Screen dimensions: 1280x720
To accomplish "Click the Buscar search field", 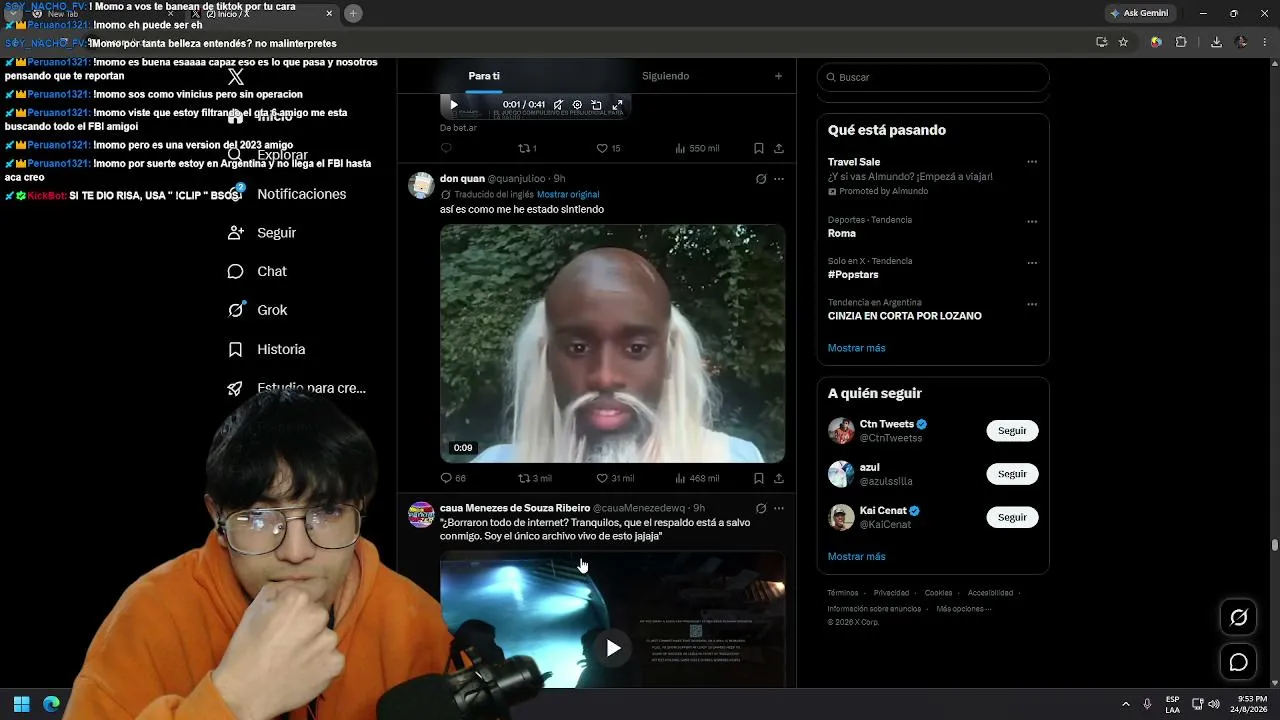I will coord(933,77).
